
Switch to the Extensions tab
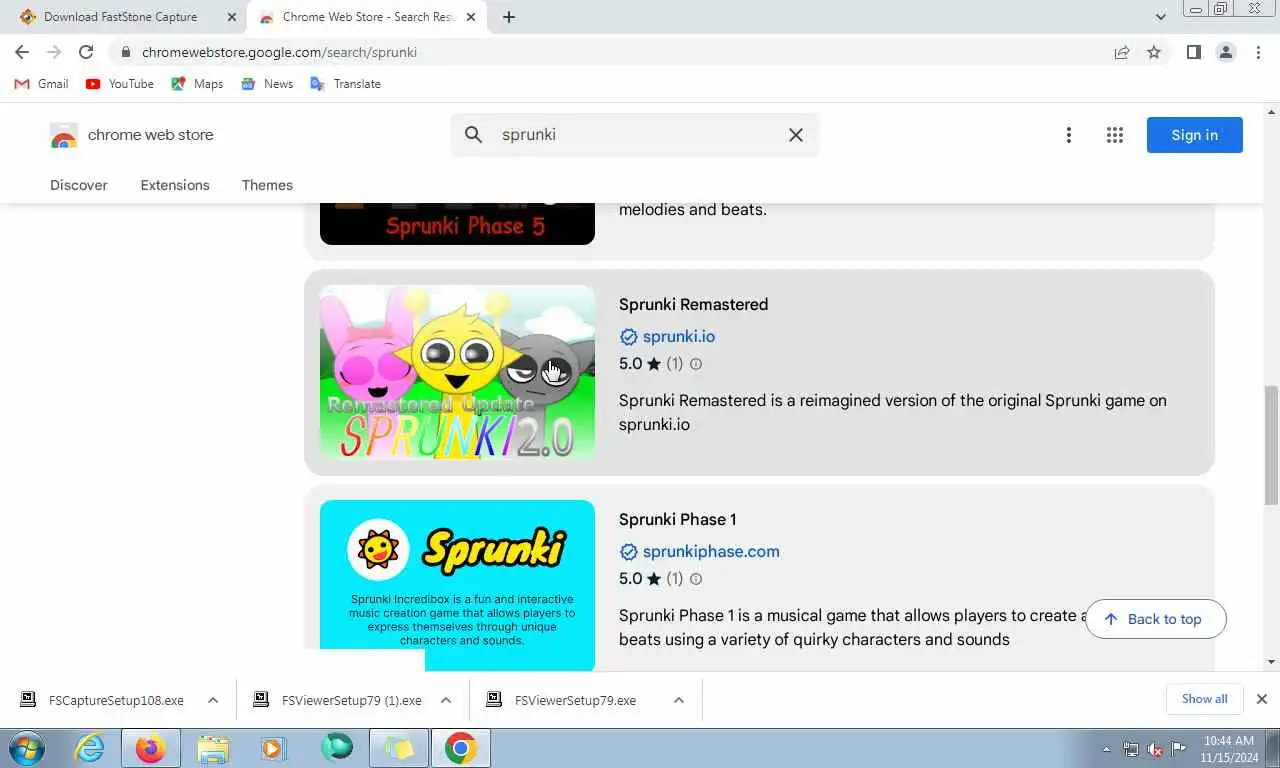pyautogui.click(x=175, y=185)
